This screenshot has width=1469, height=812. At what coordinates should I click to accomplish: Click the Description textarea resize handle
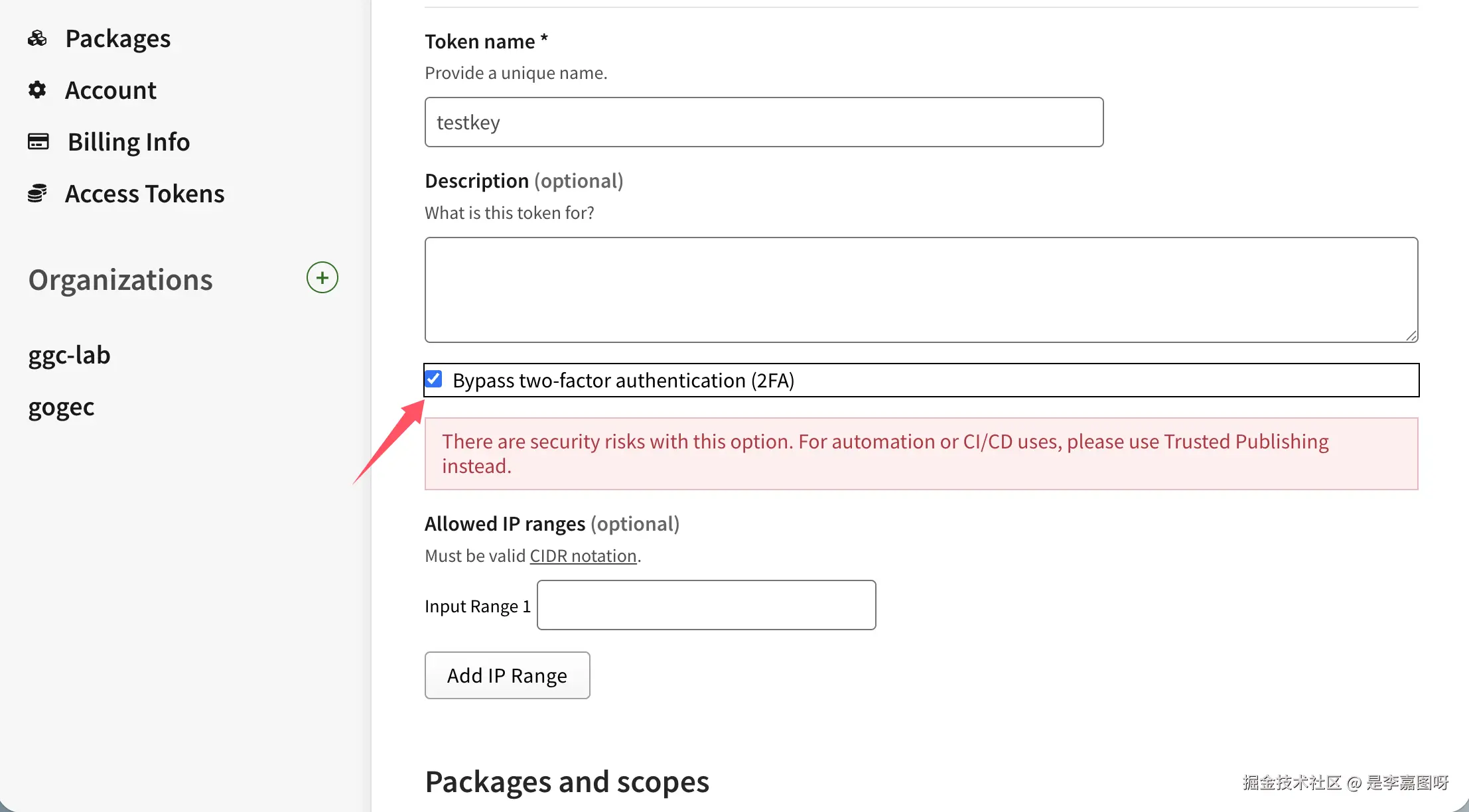click(1411, 336)
